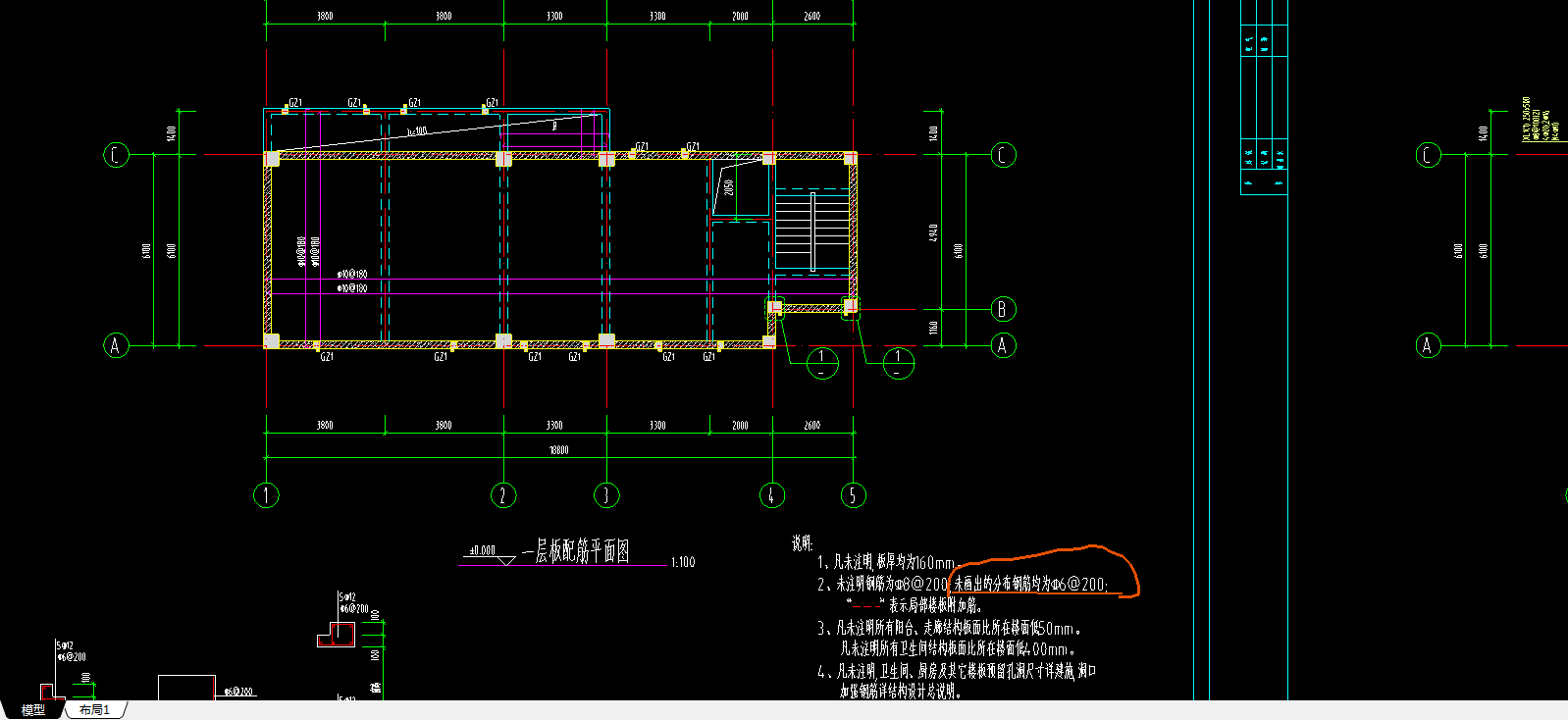
Task: Select text 未画出的分布钢筋均为Φ6@200
Action: coord(1030,585)
